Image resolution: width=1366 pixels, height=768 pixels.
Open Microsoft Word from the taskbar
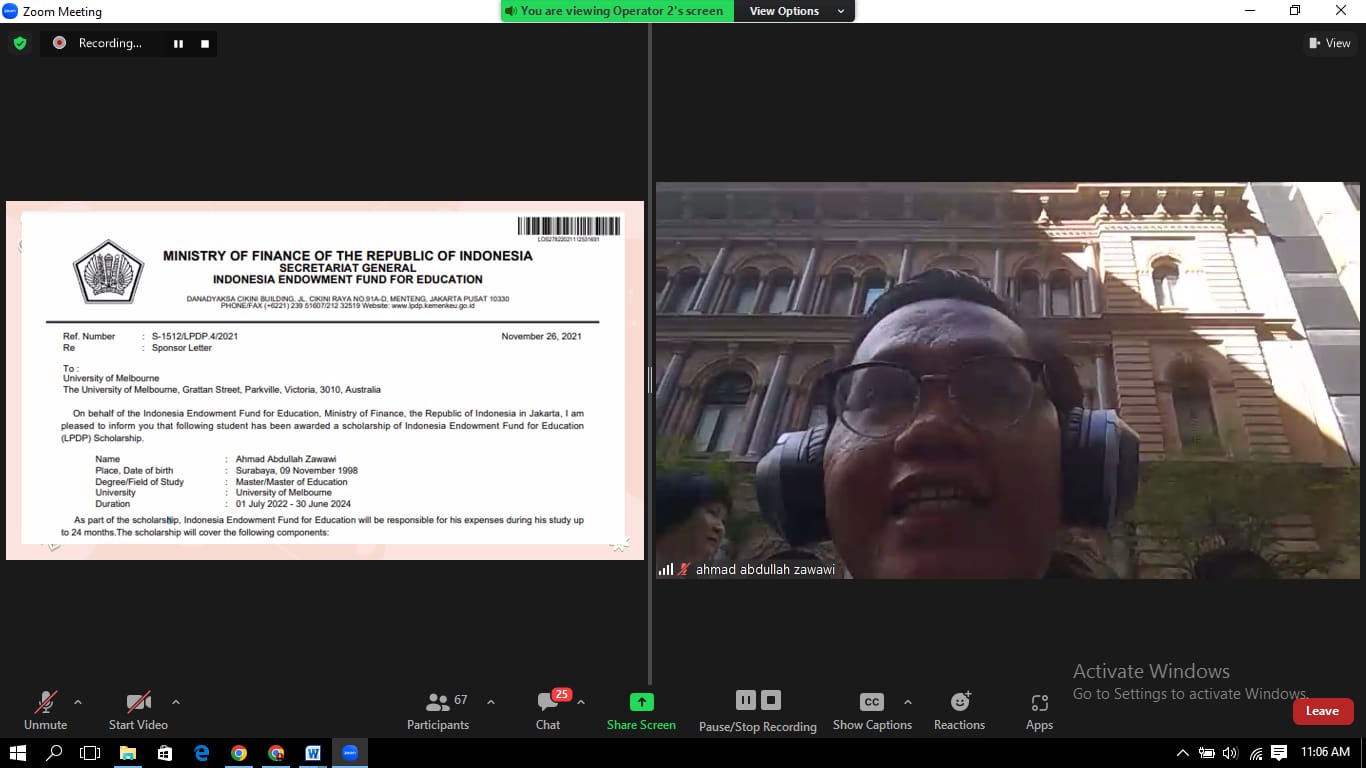(313, 753)
